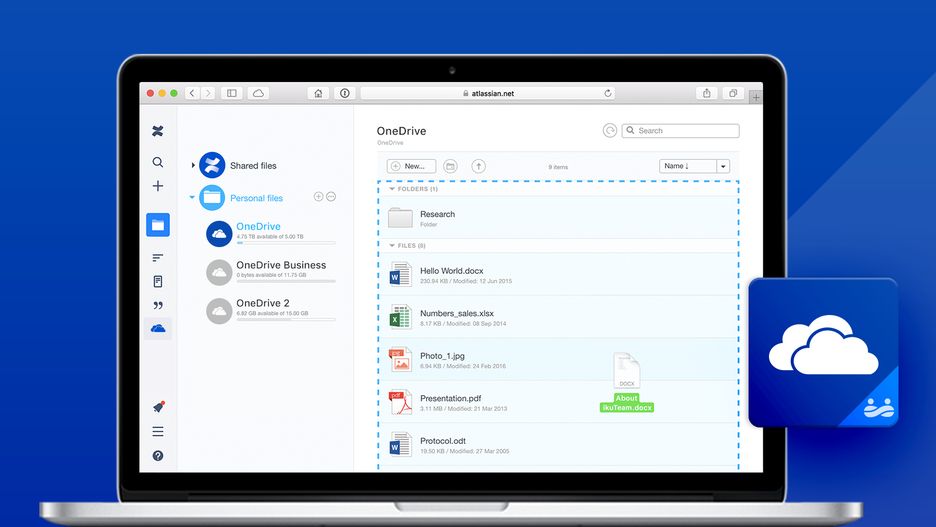Click the OneDrive 2 storage usage bar
This screenshot has width=936, height=527.
pos(286,319)
